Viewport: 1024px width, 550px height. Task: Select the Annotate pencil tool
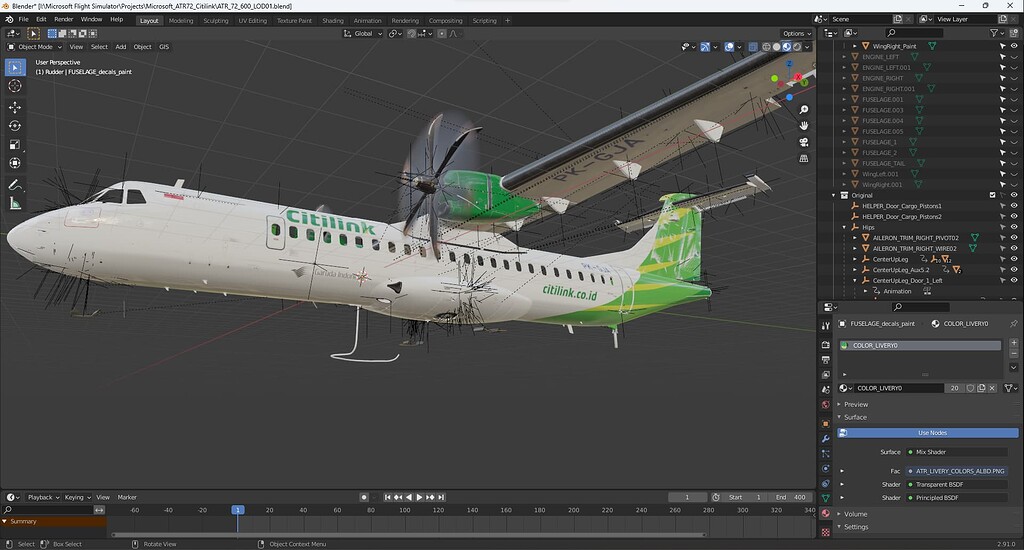coord(15,185)
